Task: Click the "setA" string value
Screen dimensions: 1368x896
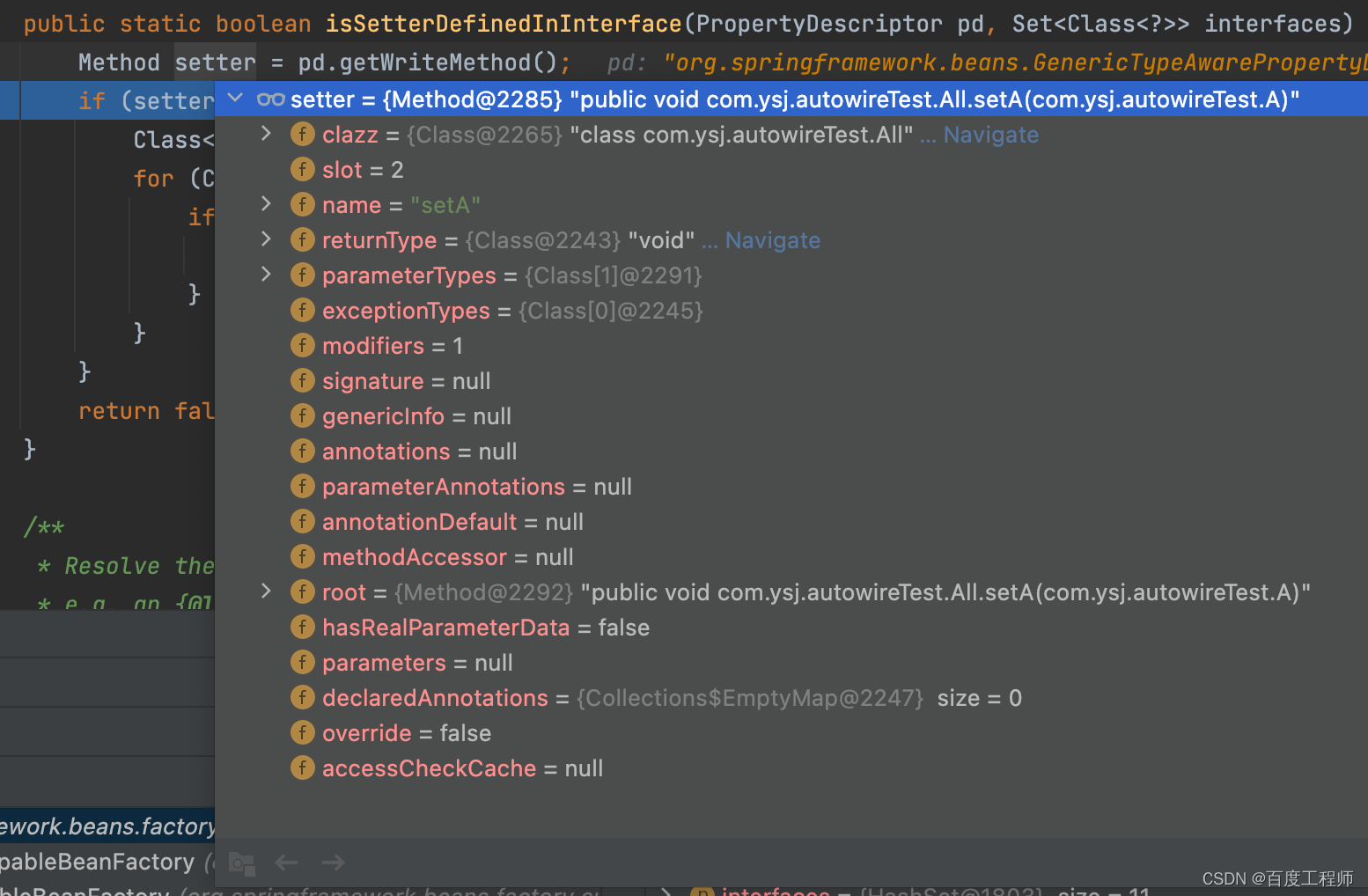Action: click(445, 205)
